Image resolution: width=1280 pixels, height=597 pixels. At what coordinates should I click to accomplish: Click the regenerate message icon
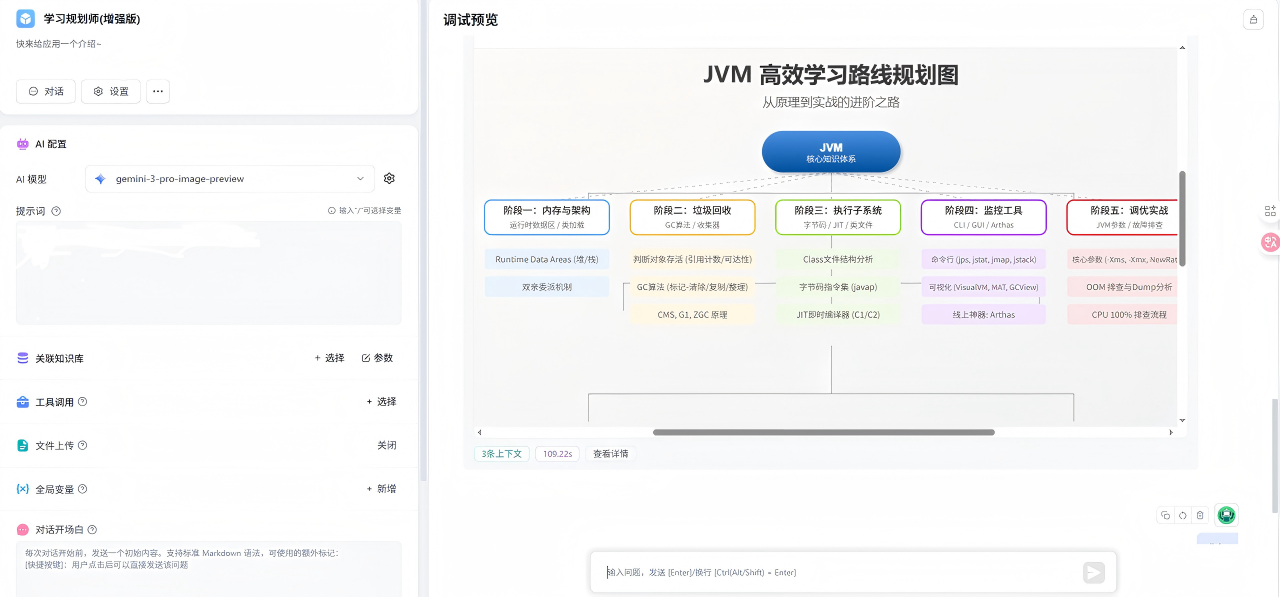(1182, 515)
